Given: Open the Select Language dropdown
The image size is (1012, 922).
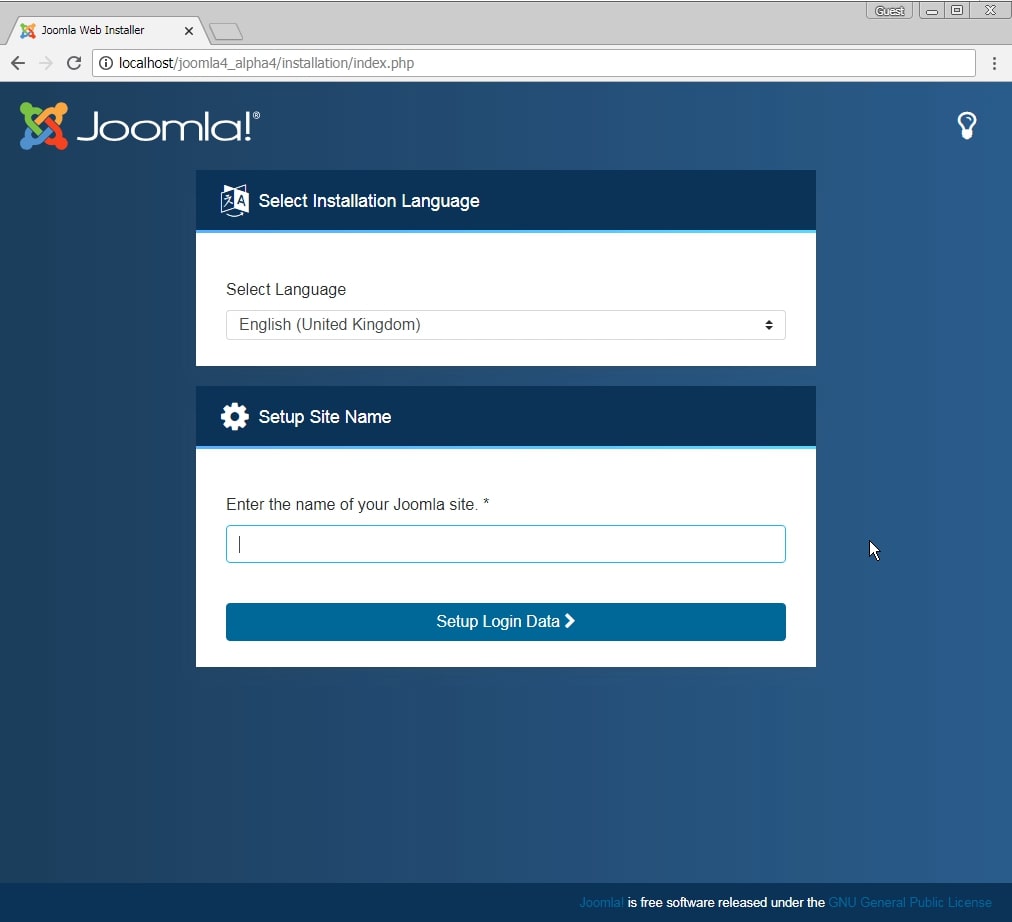Looking at the screenshot, I should [x=505, y=325].
